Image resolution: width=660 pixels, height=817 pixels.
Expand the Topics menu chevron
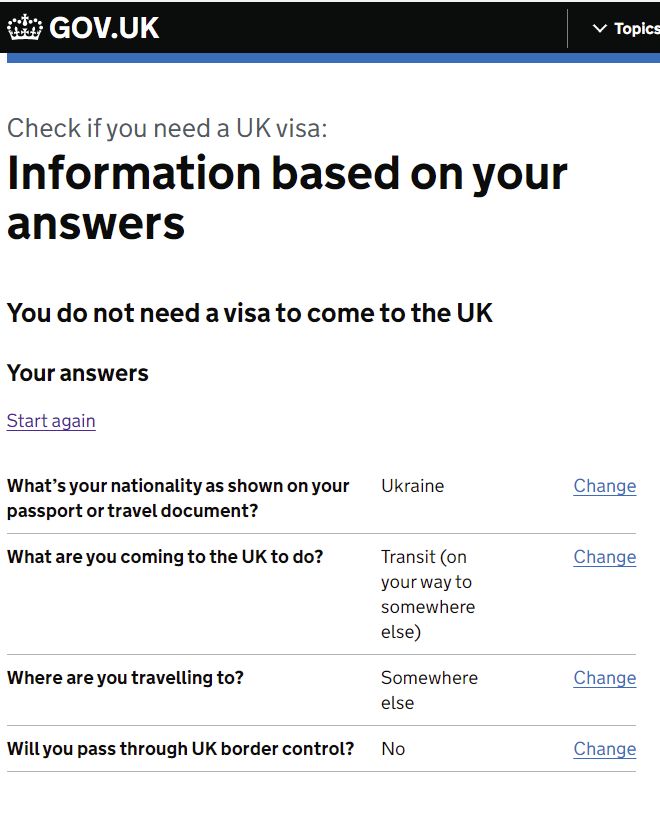(600, 28)
